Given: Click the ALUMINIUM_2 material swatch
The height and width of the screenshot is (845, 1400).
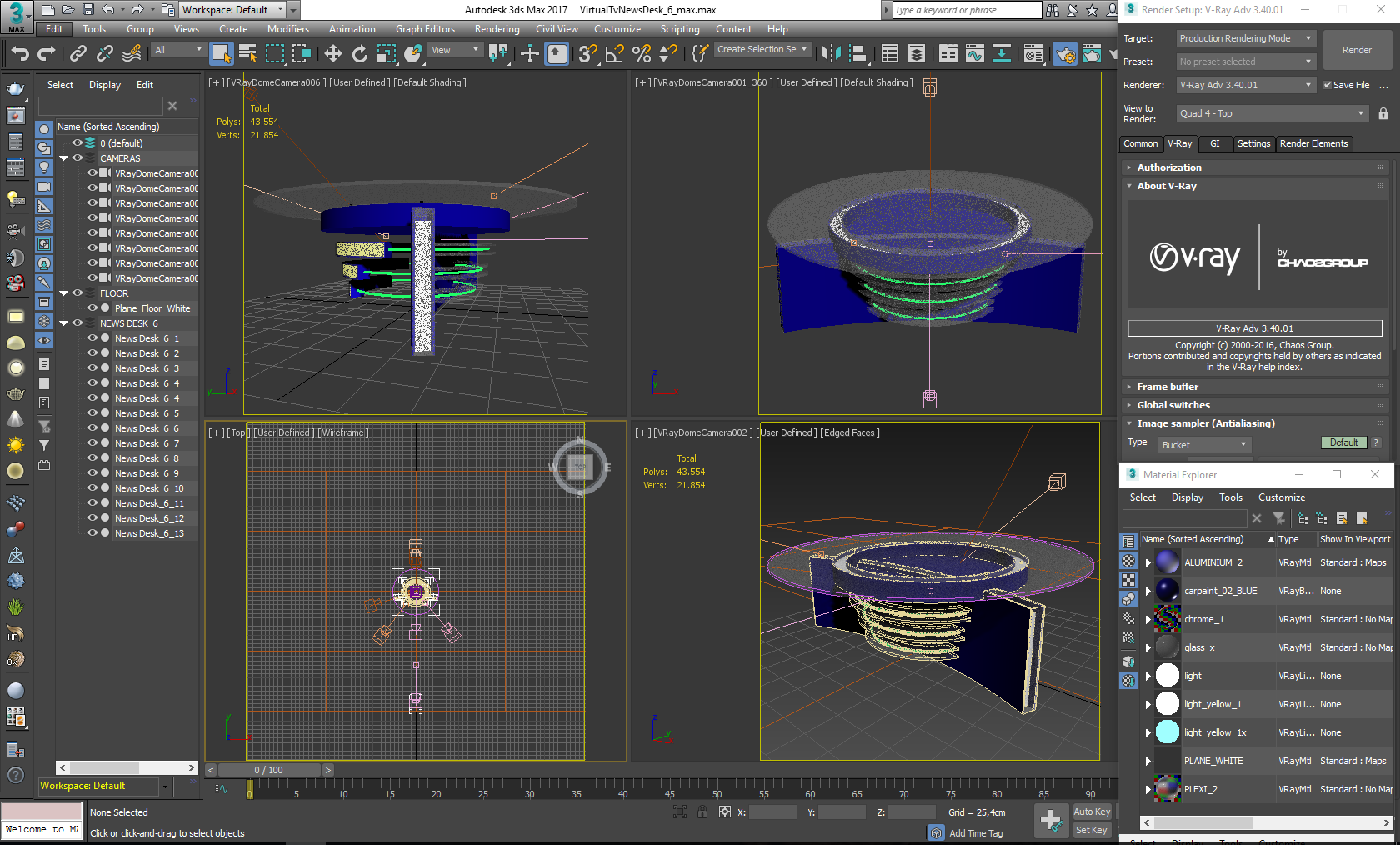Looking at the screenshot, I should (x=1167, y=562).
